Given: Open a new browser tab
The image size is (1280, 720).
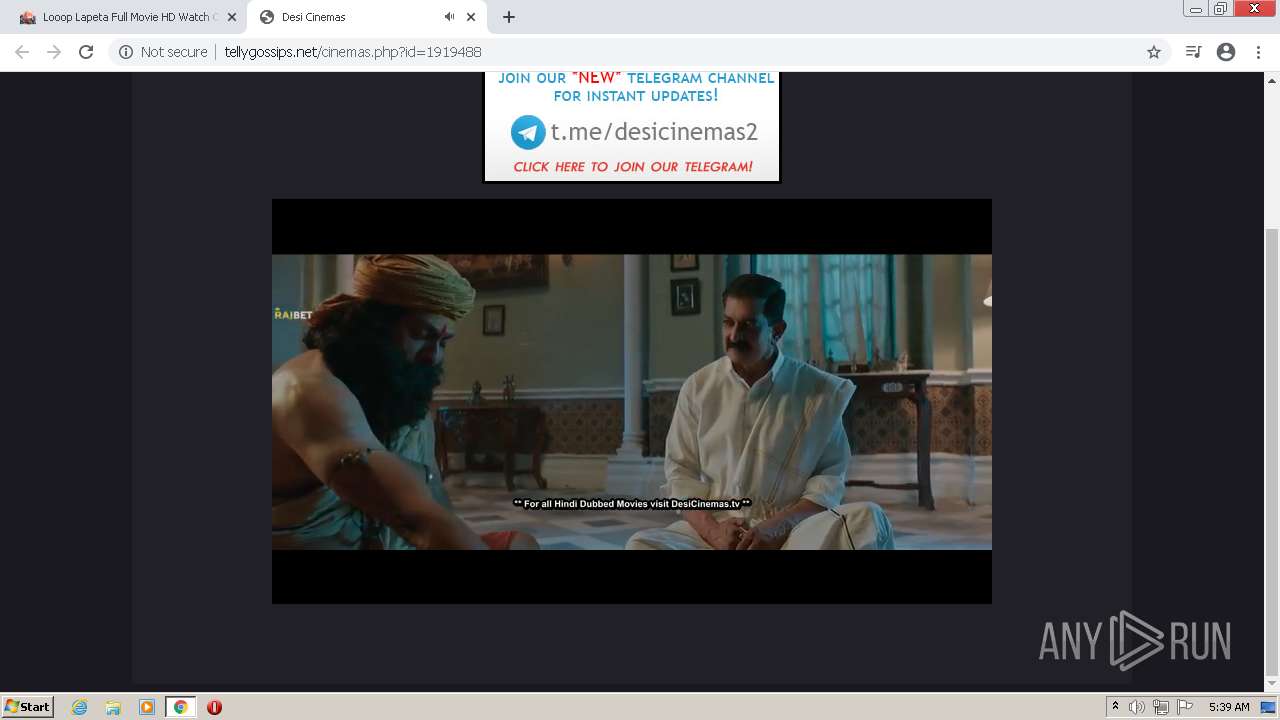Looking at the screenshot, I should (509, 17).
